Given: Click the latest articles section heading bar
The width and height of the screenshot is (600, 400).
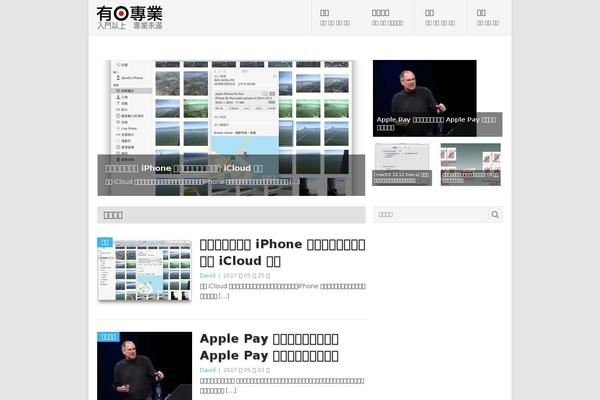Looking at the screenshot, I should tap(231, 215).
